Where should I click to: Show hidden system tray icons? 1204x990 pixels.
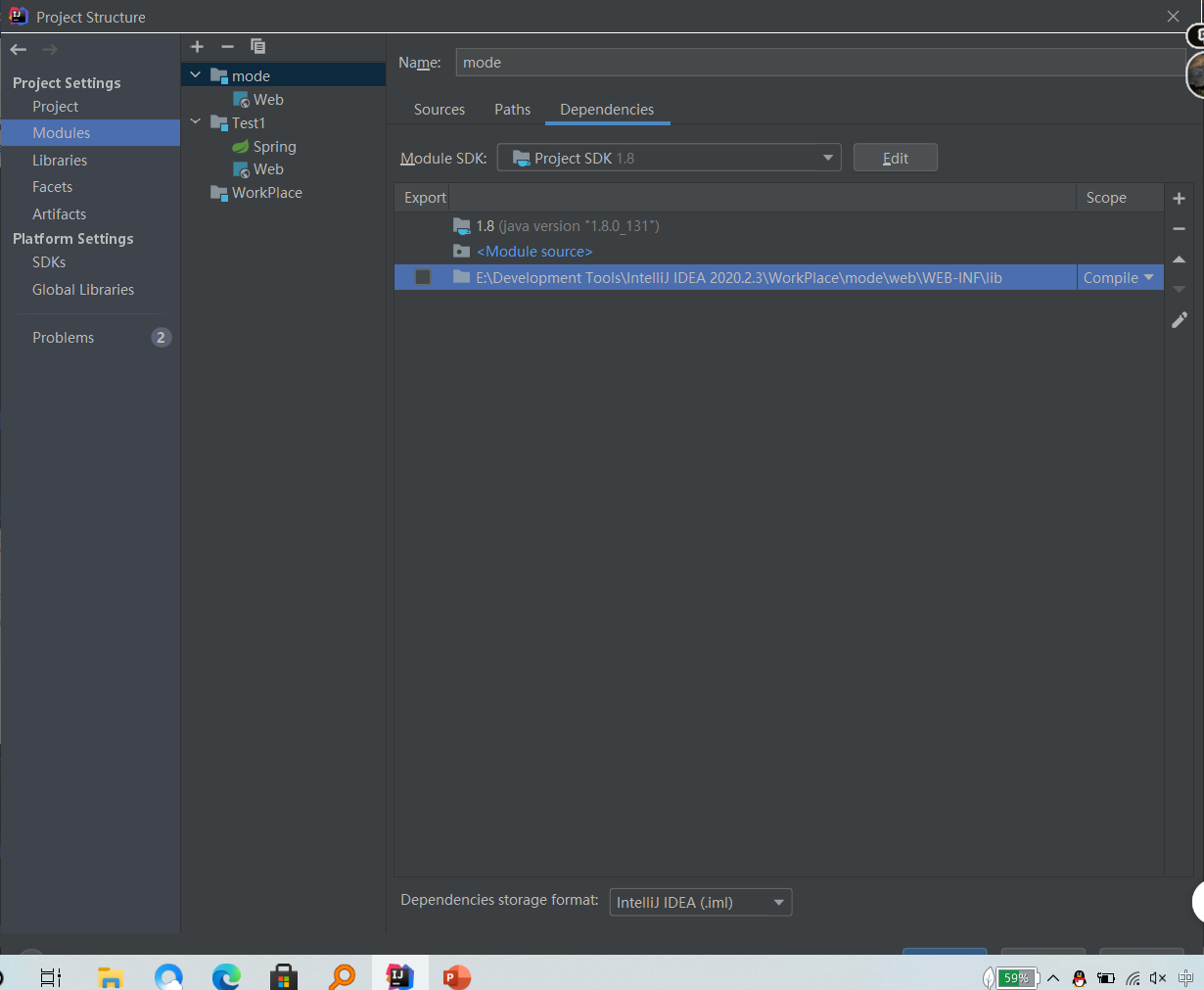(x=1053, y=977)
